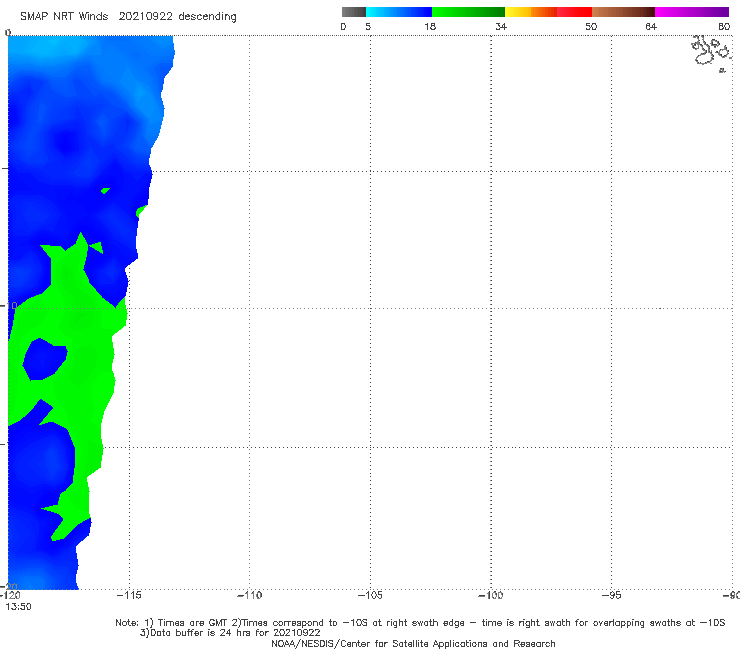Image resolution: width=740 pixels, height=650 pixels.
Task: Click the yellow-to-red segment of the color bar
Action: (548, 12)
